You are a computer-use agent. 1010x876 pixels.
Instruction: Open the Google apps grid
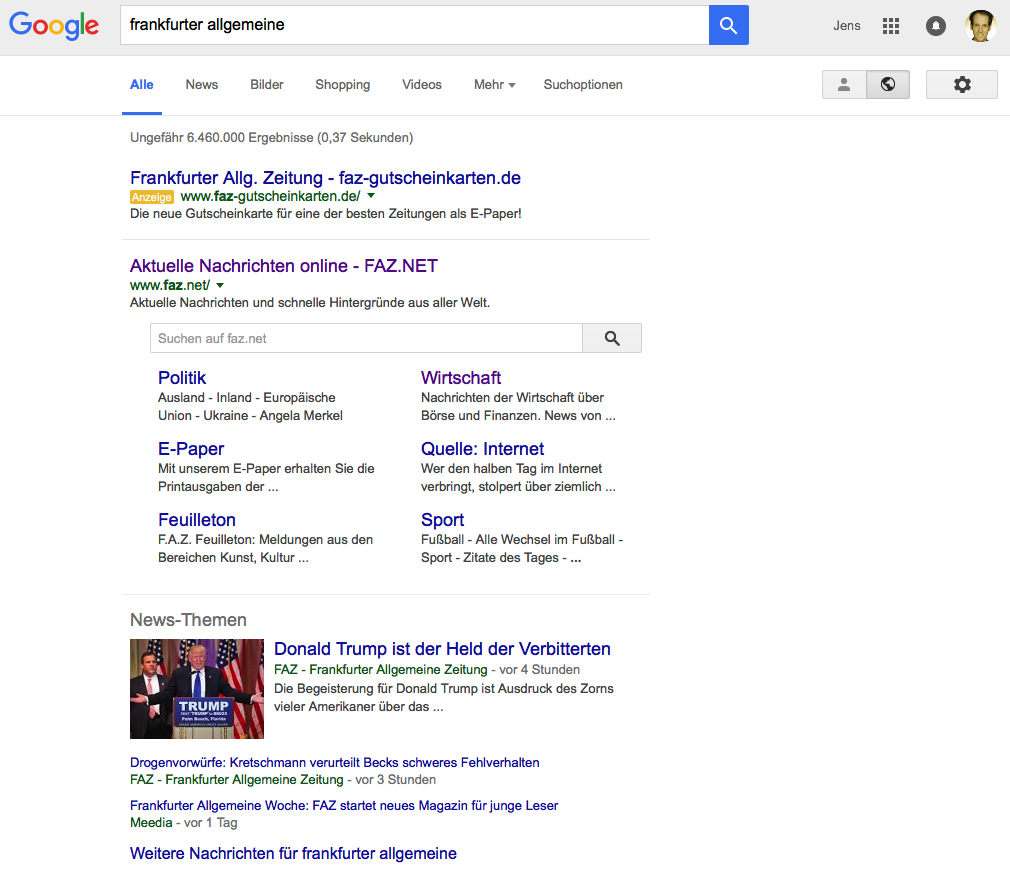891,26
